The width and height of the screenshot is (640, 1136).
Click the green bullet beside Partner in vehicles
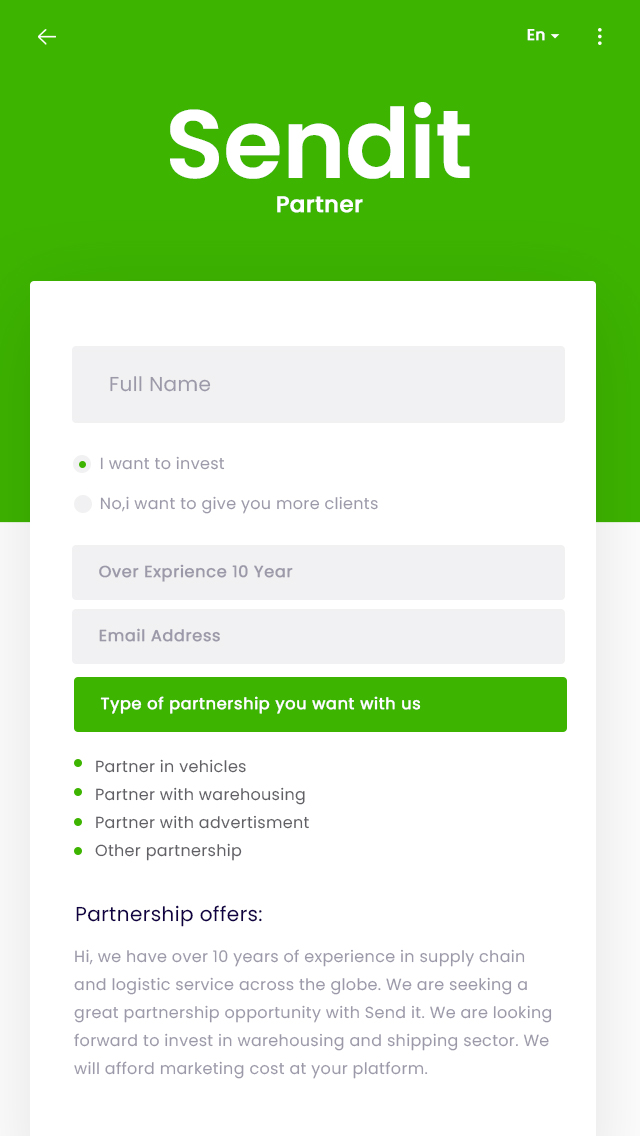tap(78, 764)
